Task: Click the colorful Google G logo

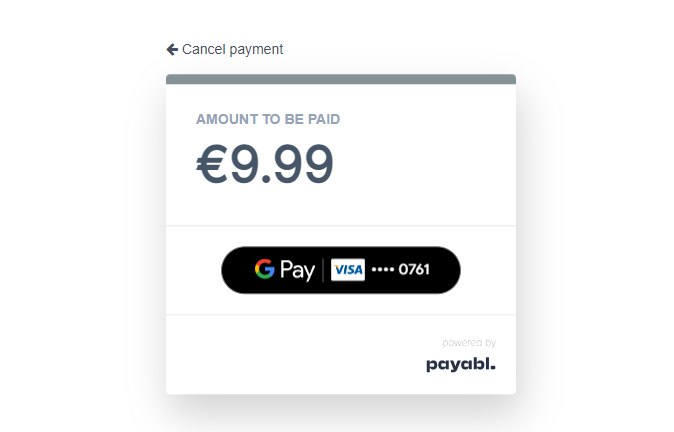Action: (264, 269)
